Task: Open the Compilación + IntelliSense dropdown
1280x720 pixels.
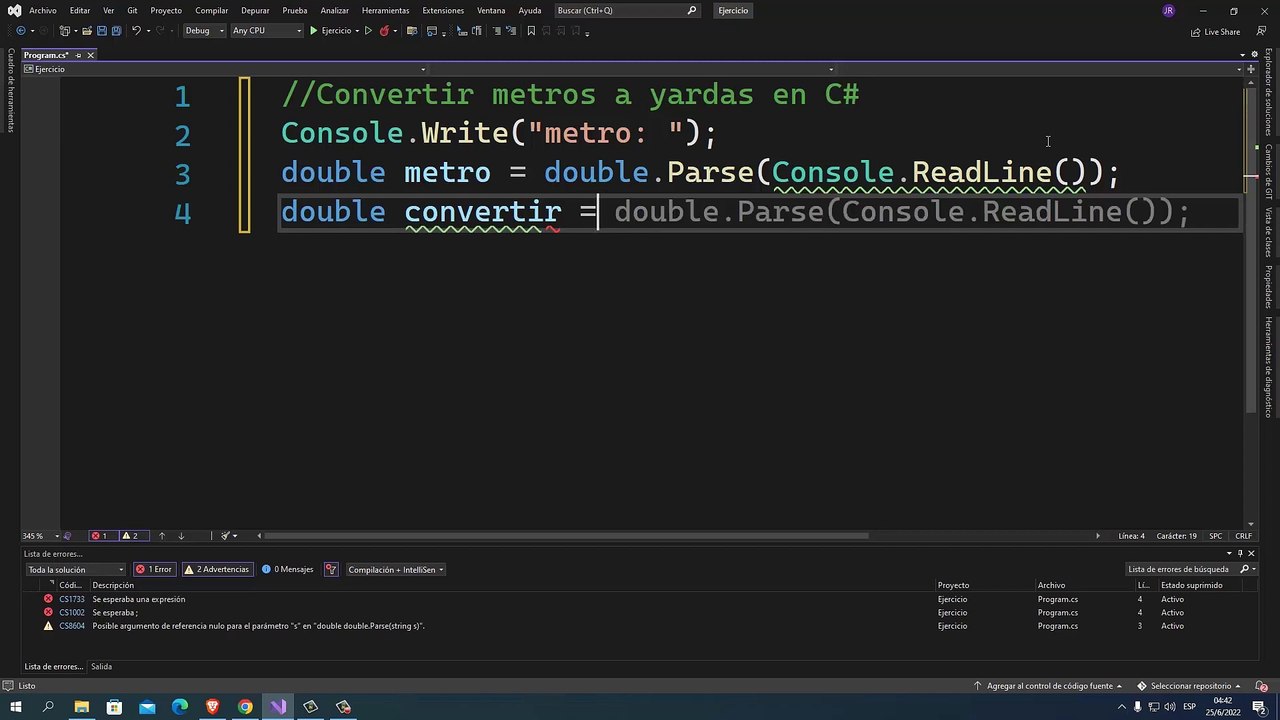Action: 396,569
